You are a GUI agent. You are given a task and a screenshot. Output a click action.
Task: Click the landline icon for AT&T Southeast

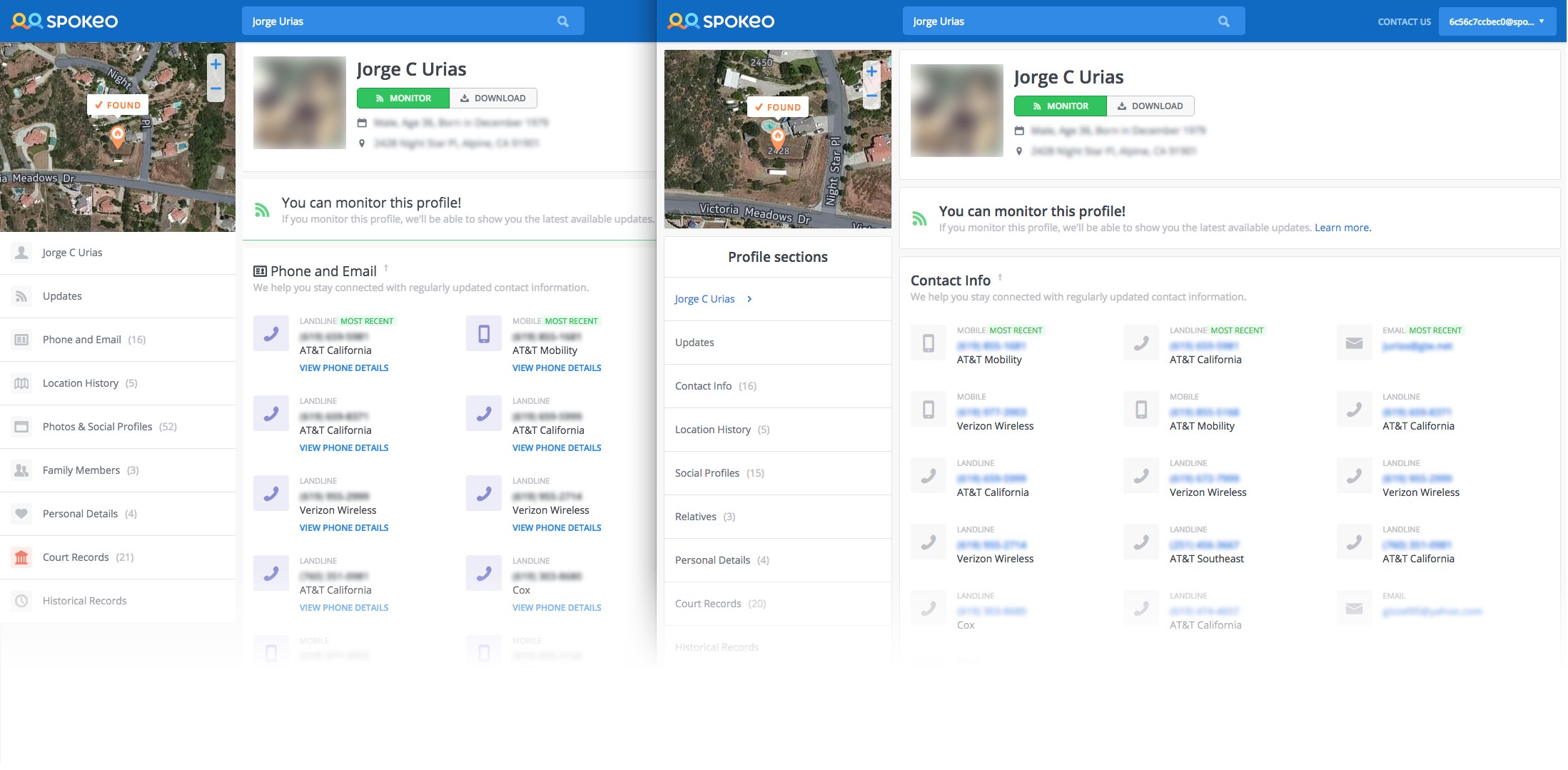(x=1141, y=542)
